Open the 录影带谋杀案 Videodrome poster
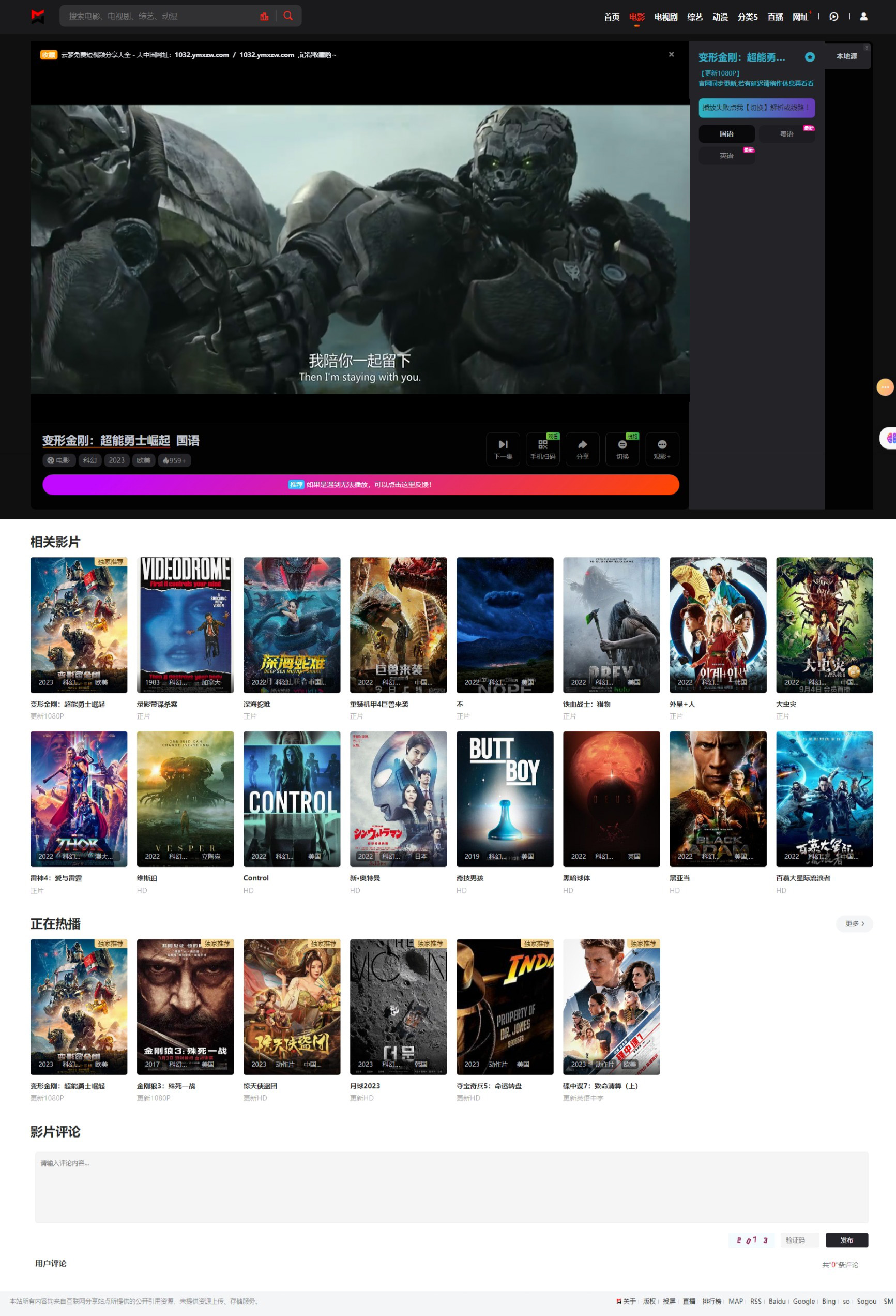The image size is (896, 1316). 185,625
